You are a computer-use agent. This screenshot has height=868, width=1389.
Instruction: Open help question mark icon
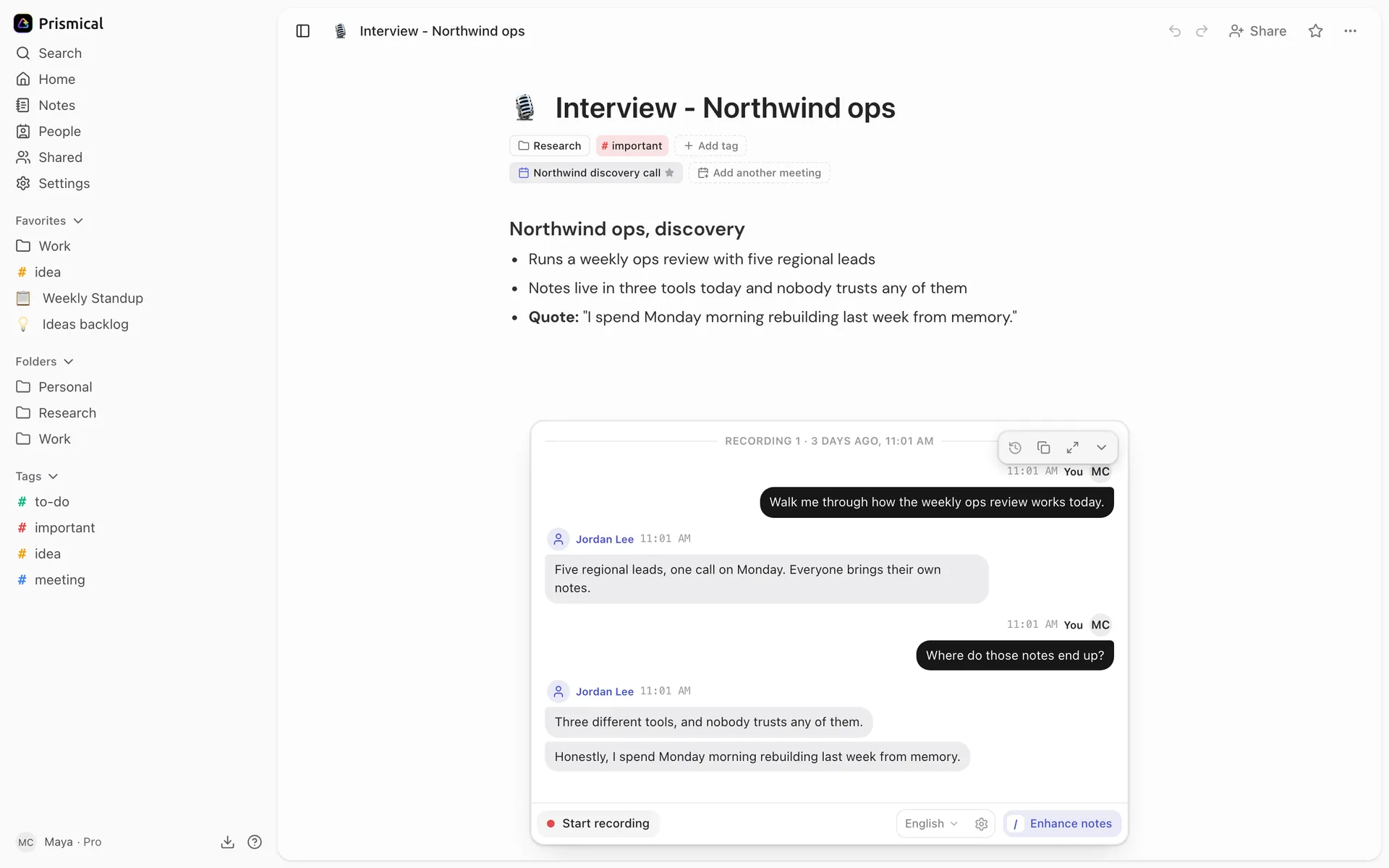click(255, 842)
